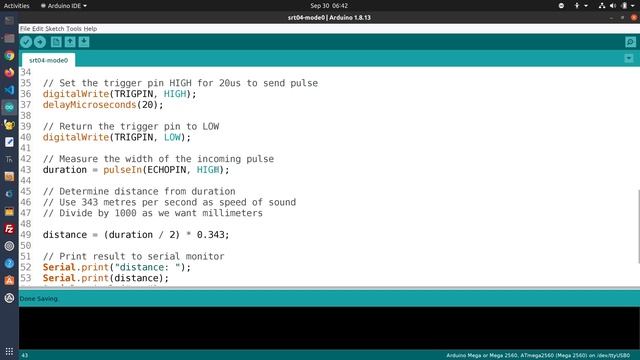The image size is (640, 360).
Task: Click on Serial.print("distance: ") line 52
Action: (117, 267)
